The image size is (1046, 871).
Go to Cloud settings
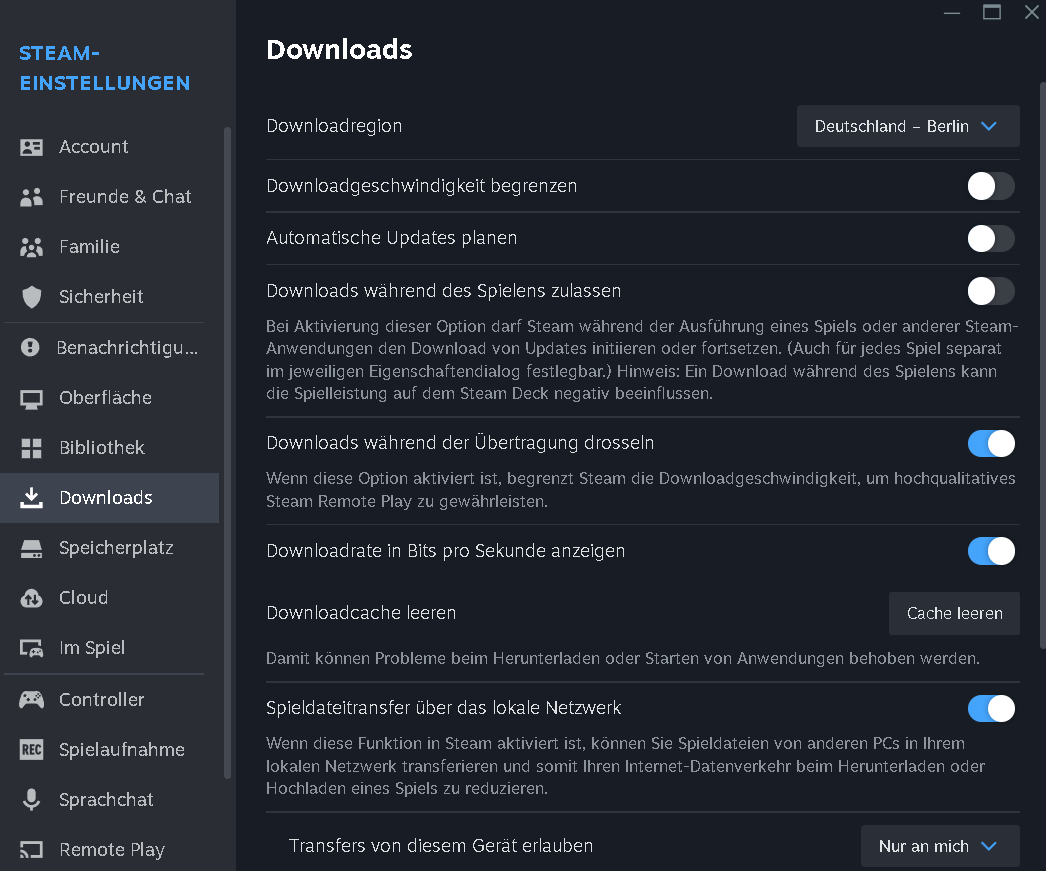(109, 598)
